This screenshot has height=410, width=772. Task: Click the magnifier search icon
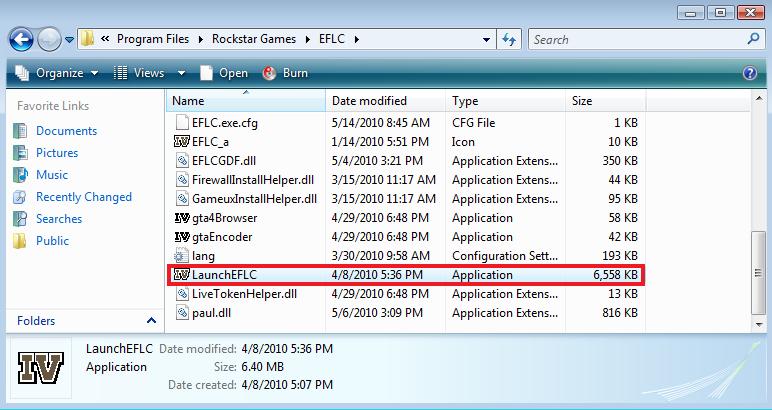tap(753, 39)
